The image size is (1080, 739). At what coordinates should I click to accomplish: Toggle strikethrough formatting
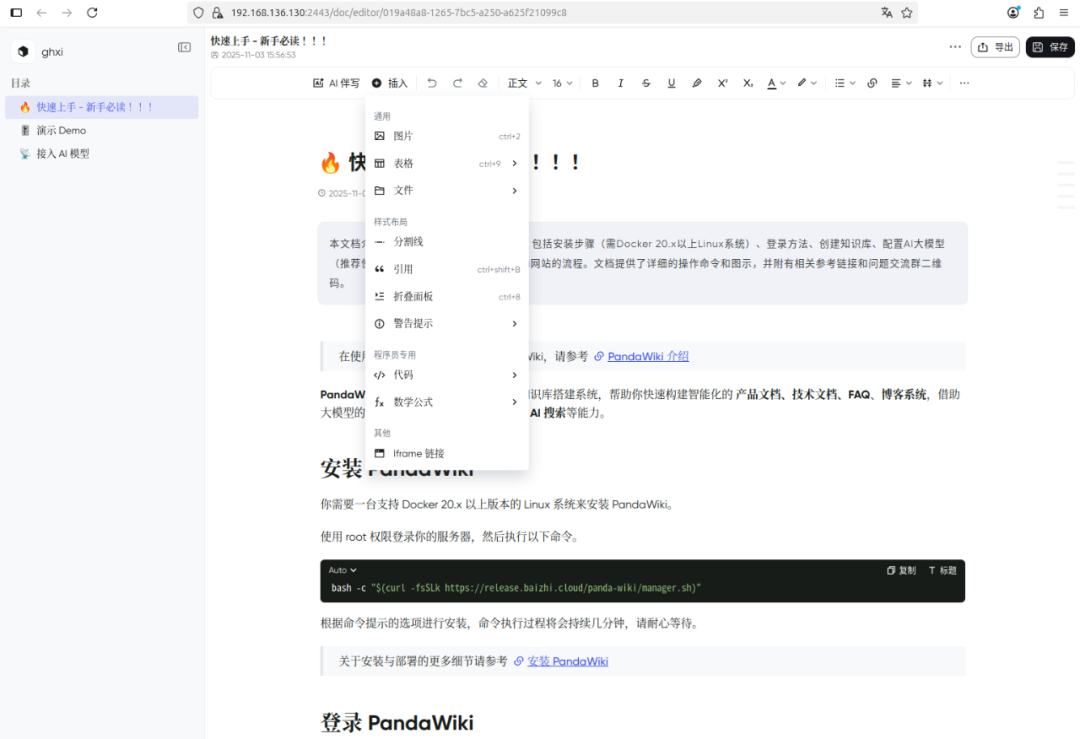(646, 83)
